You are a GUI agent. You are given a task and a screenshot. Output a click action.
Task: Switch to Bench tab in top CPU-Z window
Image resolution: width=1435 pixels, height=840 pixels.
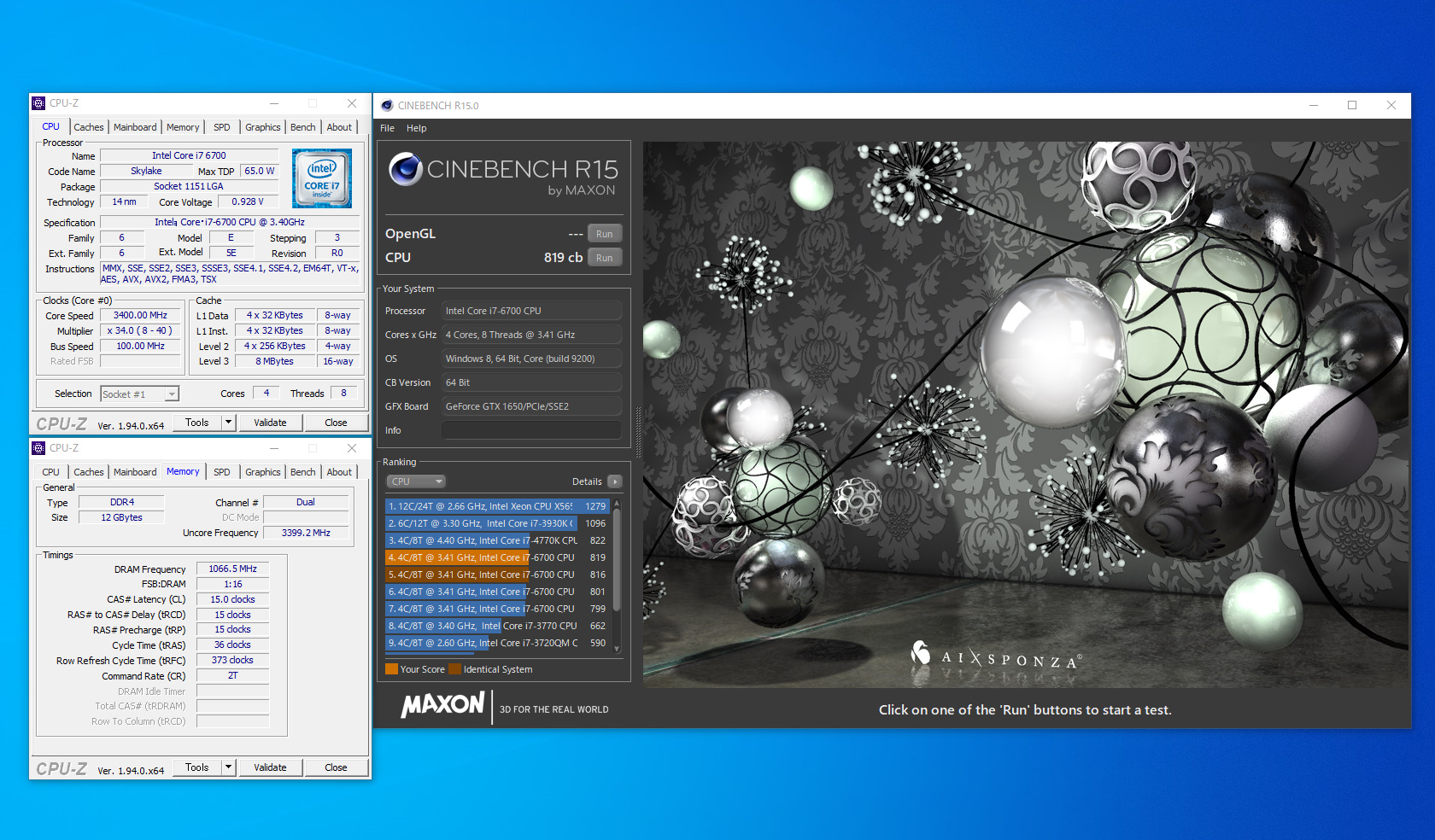(x=302, y=127)
